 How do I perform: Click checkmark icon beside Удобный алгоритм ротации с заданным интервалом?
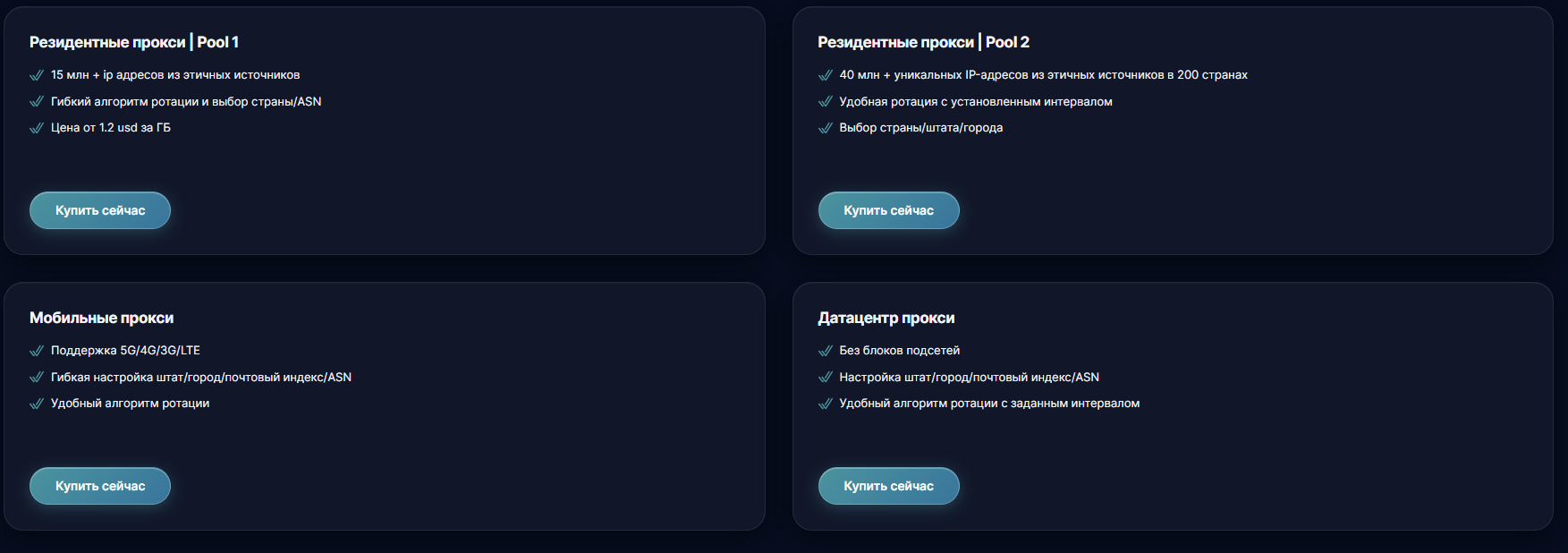tap(826, 404)
